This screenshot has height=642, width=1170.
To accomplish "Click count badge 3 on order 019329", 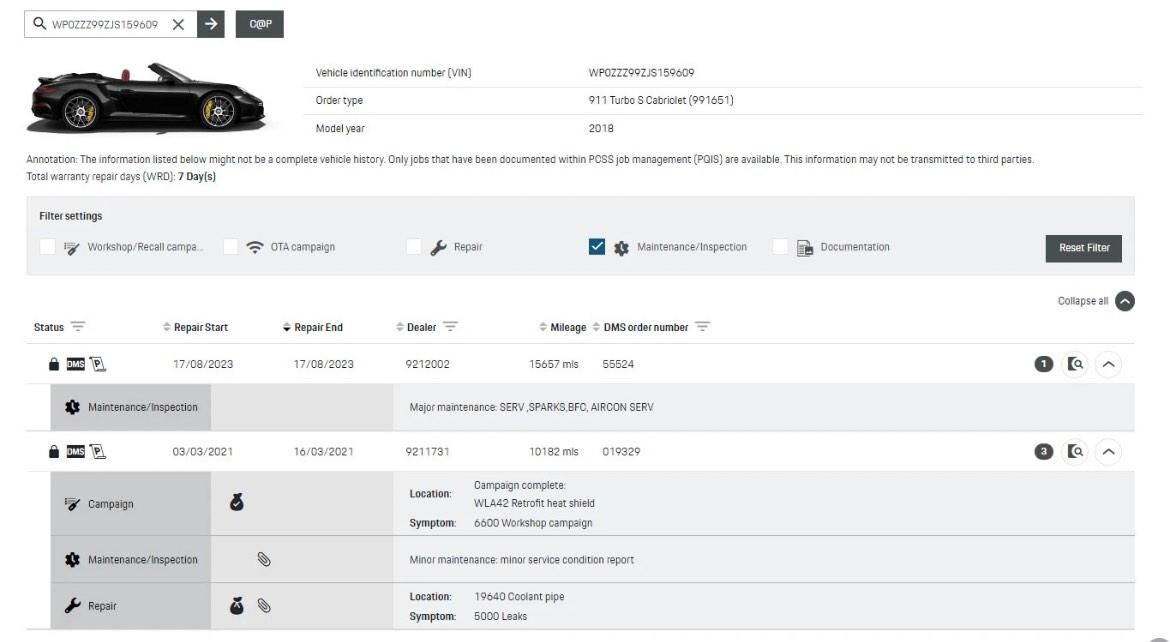I will [1043, 451].
